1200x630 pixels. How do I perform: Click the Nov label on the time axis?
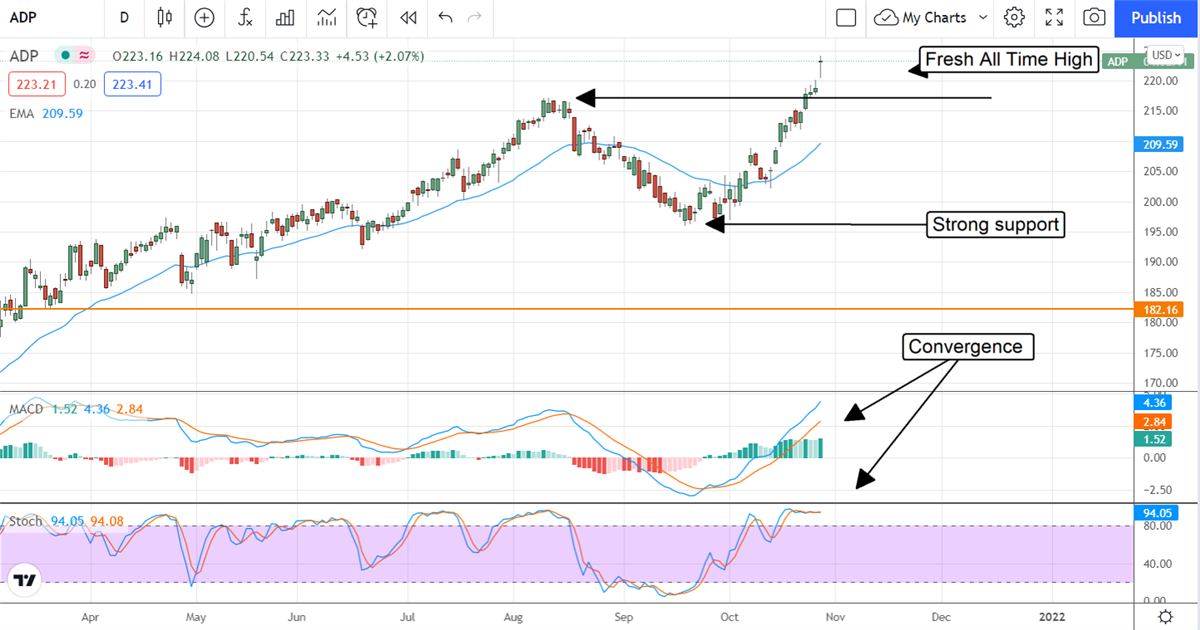coord(833,616)
